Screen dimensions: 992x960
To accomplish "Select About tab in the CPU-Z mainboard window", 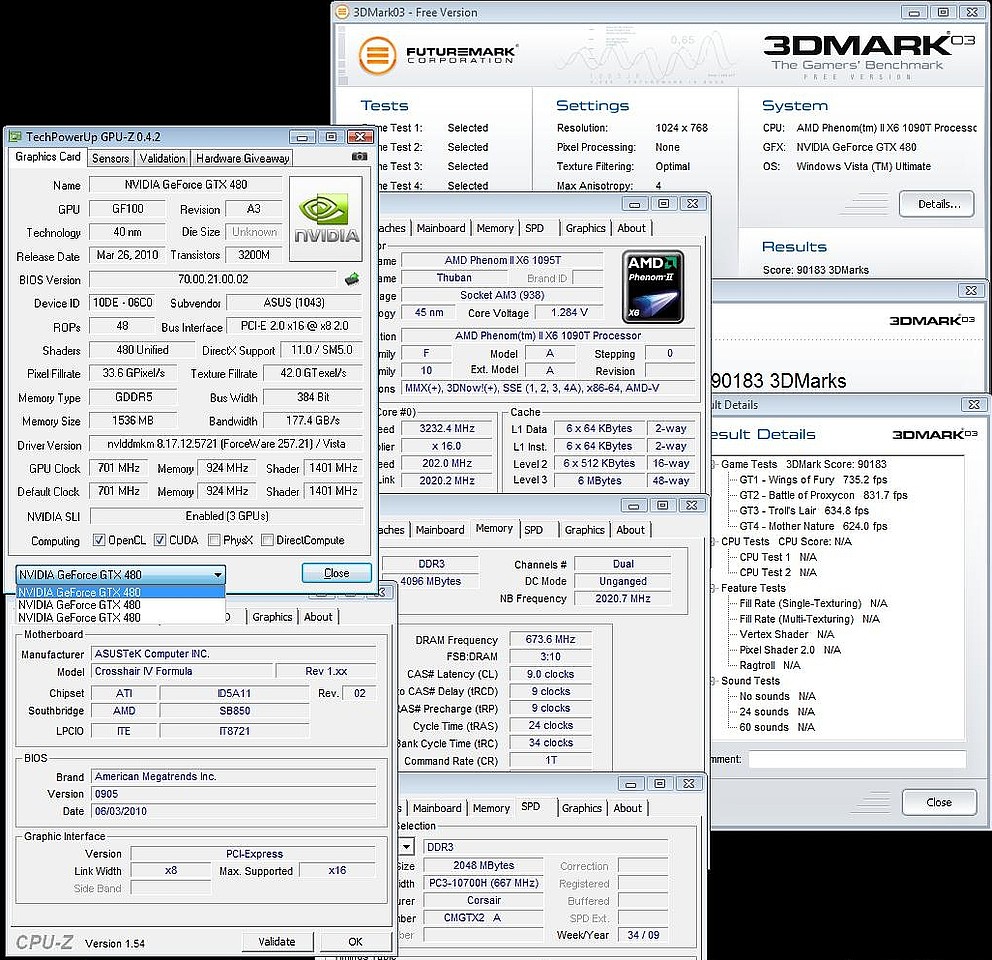I will coord(318,617).
